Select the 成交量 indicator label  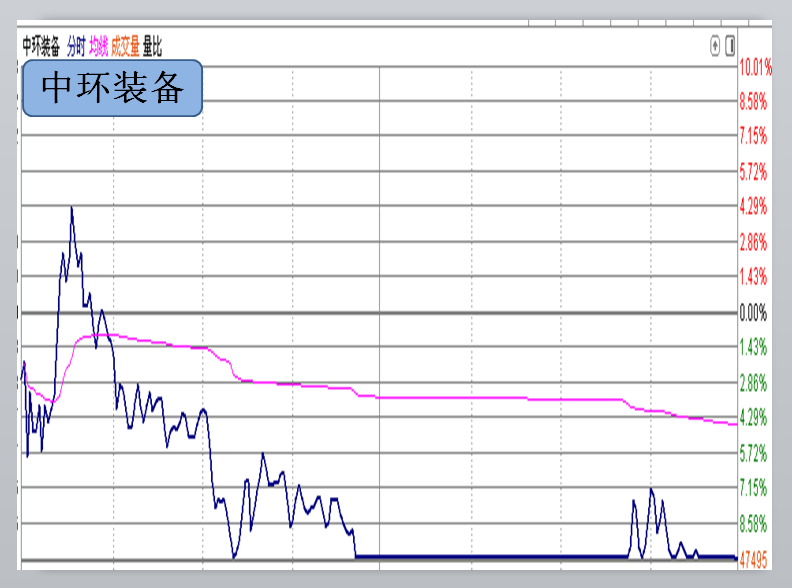coord(125,46)
